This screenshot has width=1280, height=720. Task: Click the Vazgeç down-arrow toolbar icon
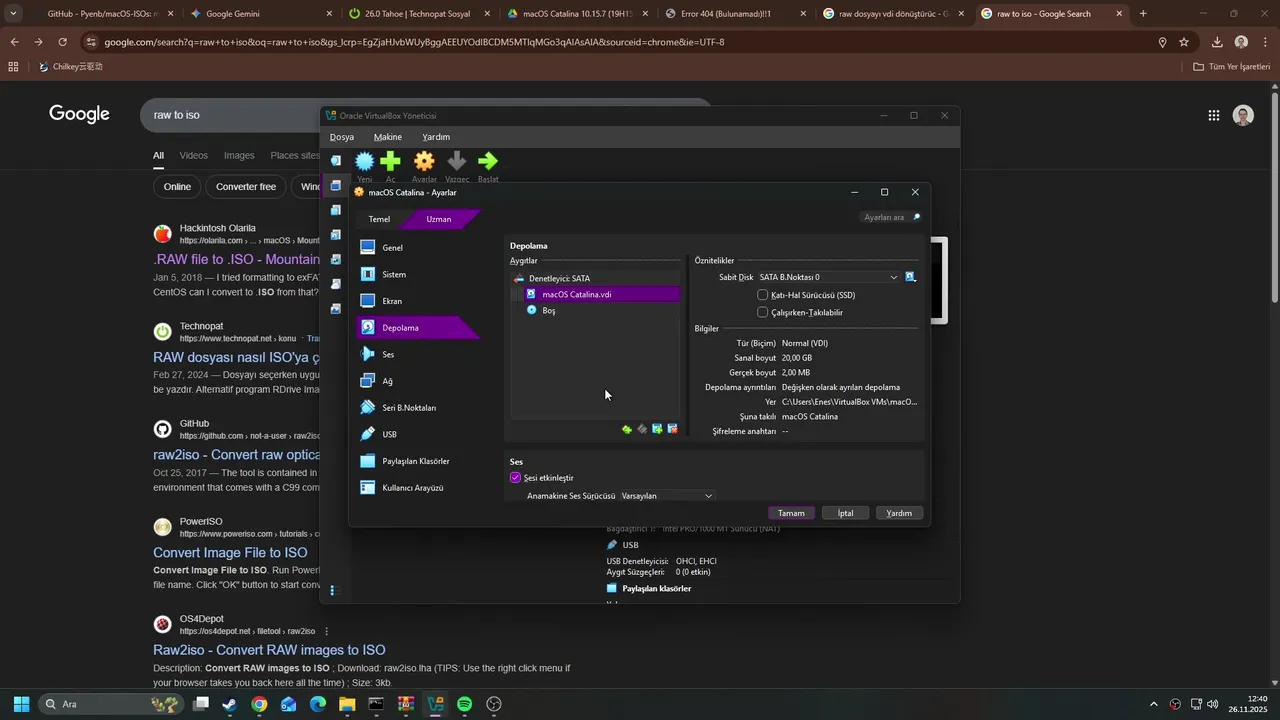[x=457, y=161]
